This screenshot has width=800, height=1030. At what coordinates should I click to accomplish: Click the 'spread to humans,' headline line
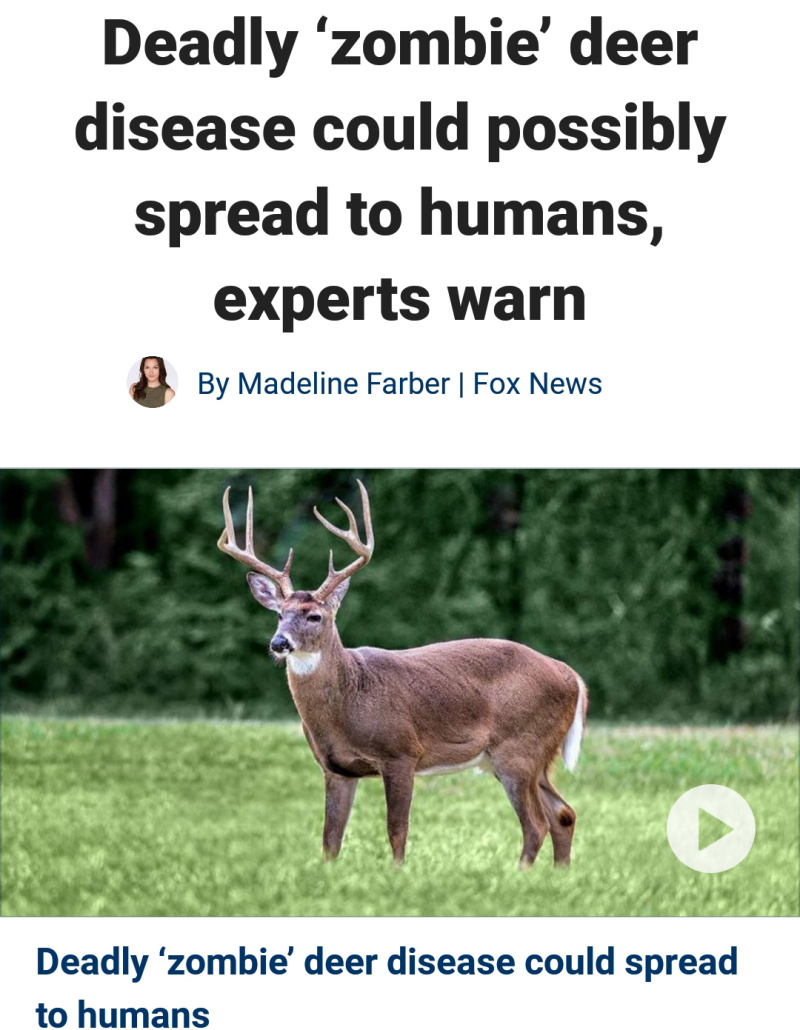[399, 215]
